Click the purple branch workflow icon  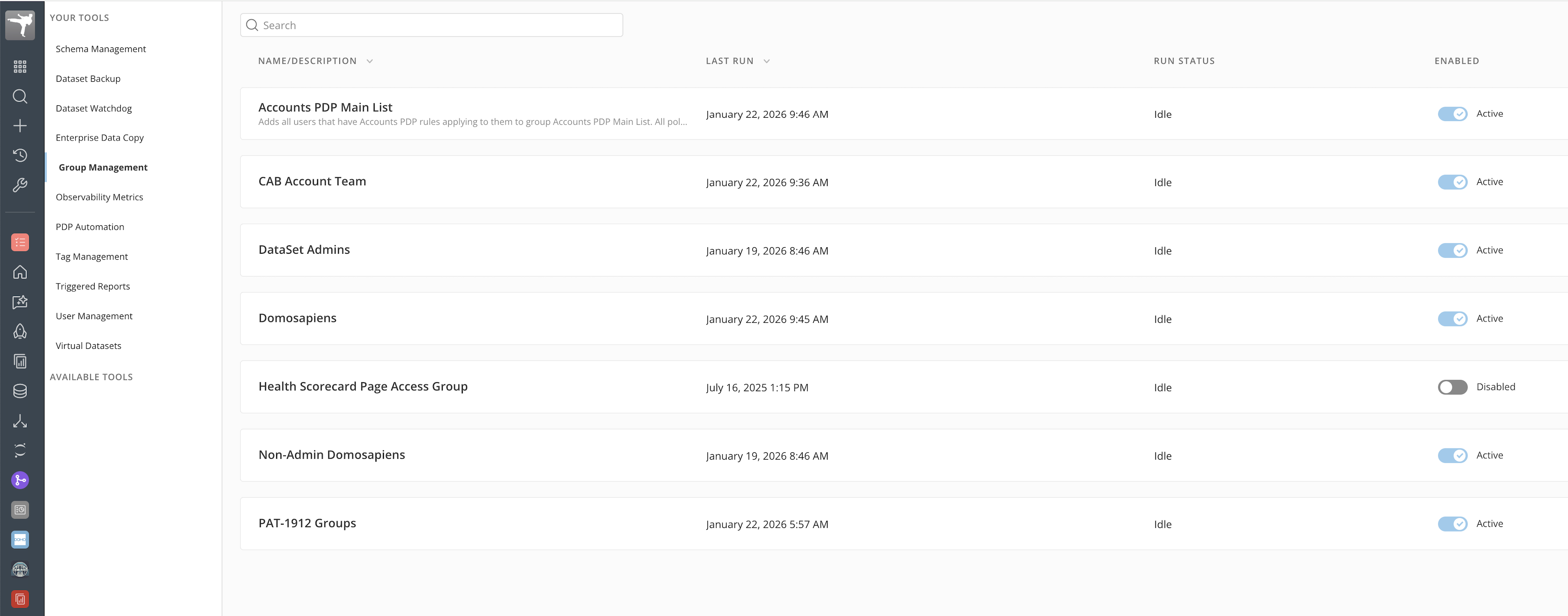[20, 481]
